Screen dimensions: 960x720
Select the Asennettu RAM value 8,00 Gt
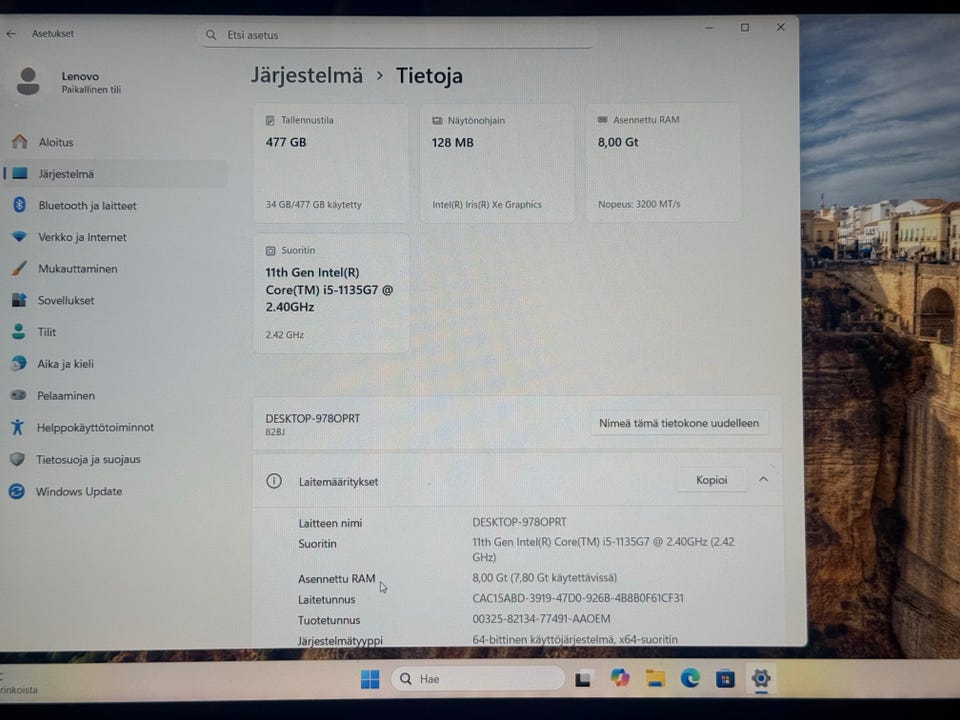[x=544, y=577]
